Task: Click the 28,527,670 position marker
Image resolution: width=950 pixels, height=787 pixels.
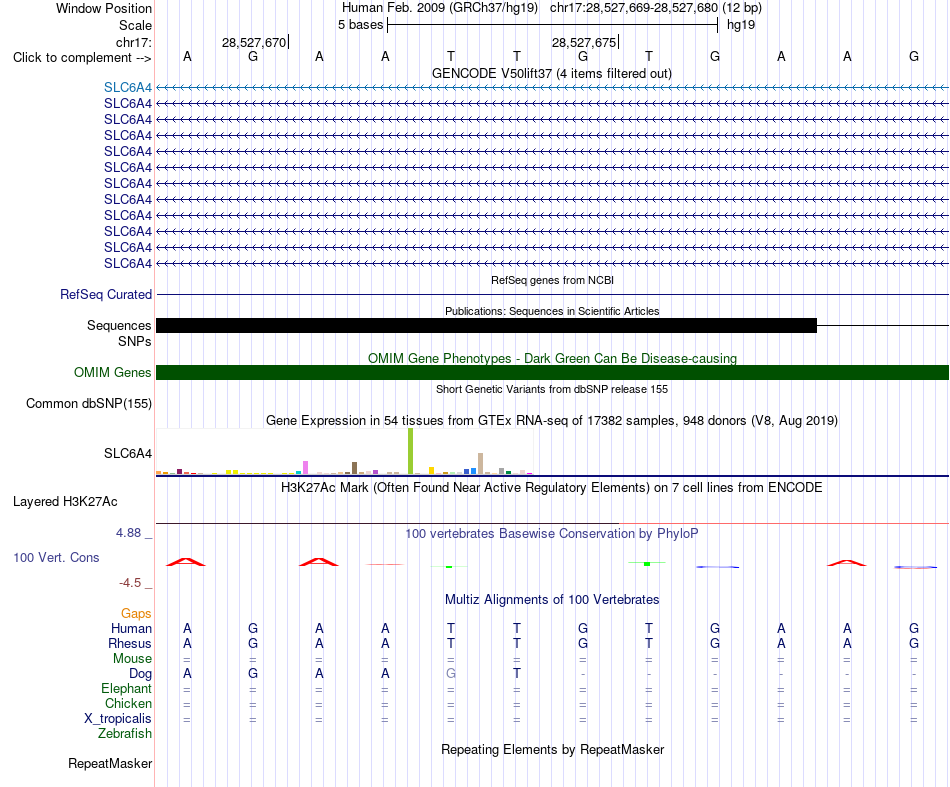Action: point(254,42)
